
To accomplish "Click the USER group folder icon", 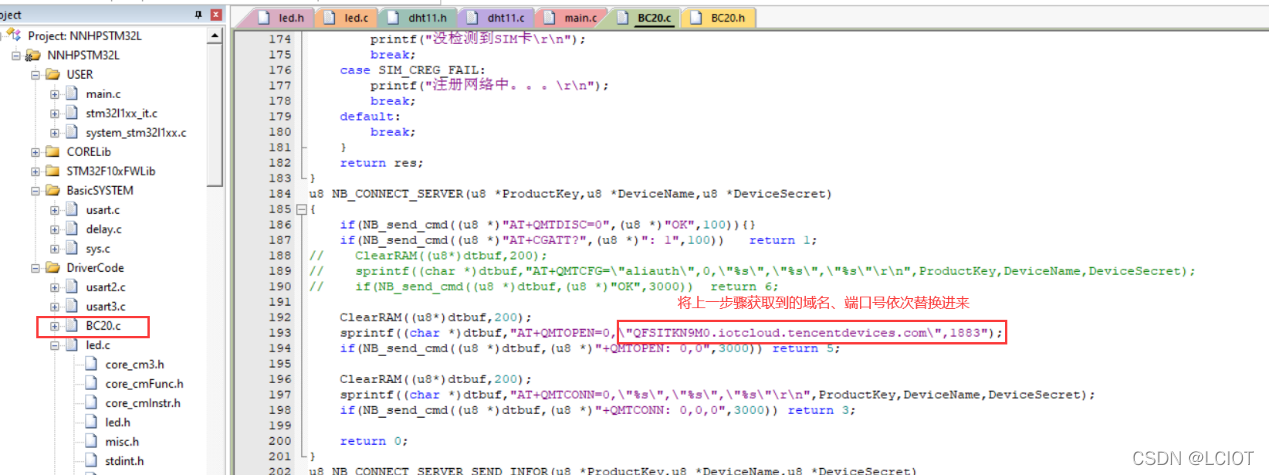I will click(54, 74).
